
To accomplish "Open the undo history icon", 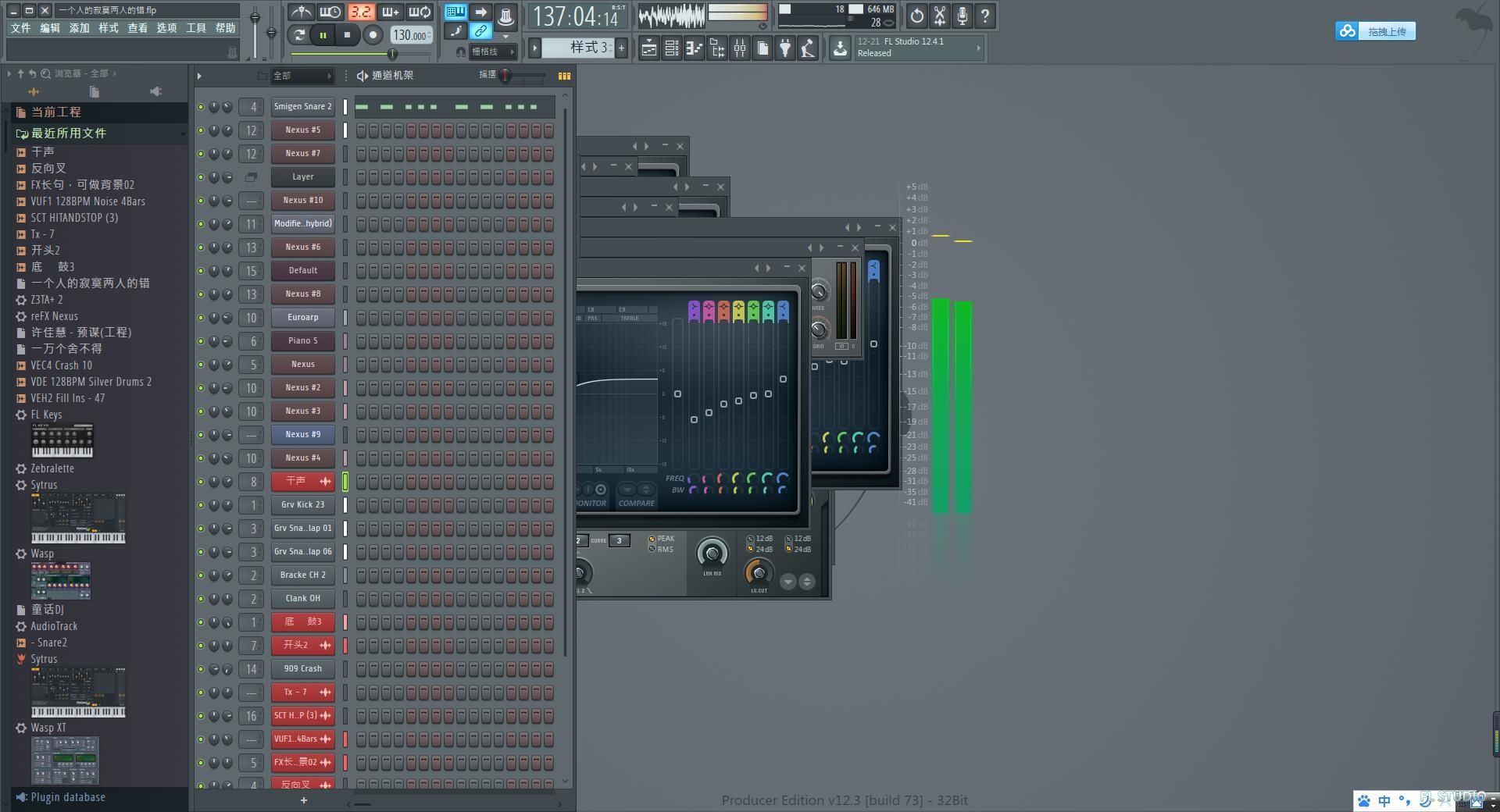I will [916, 16].
